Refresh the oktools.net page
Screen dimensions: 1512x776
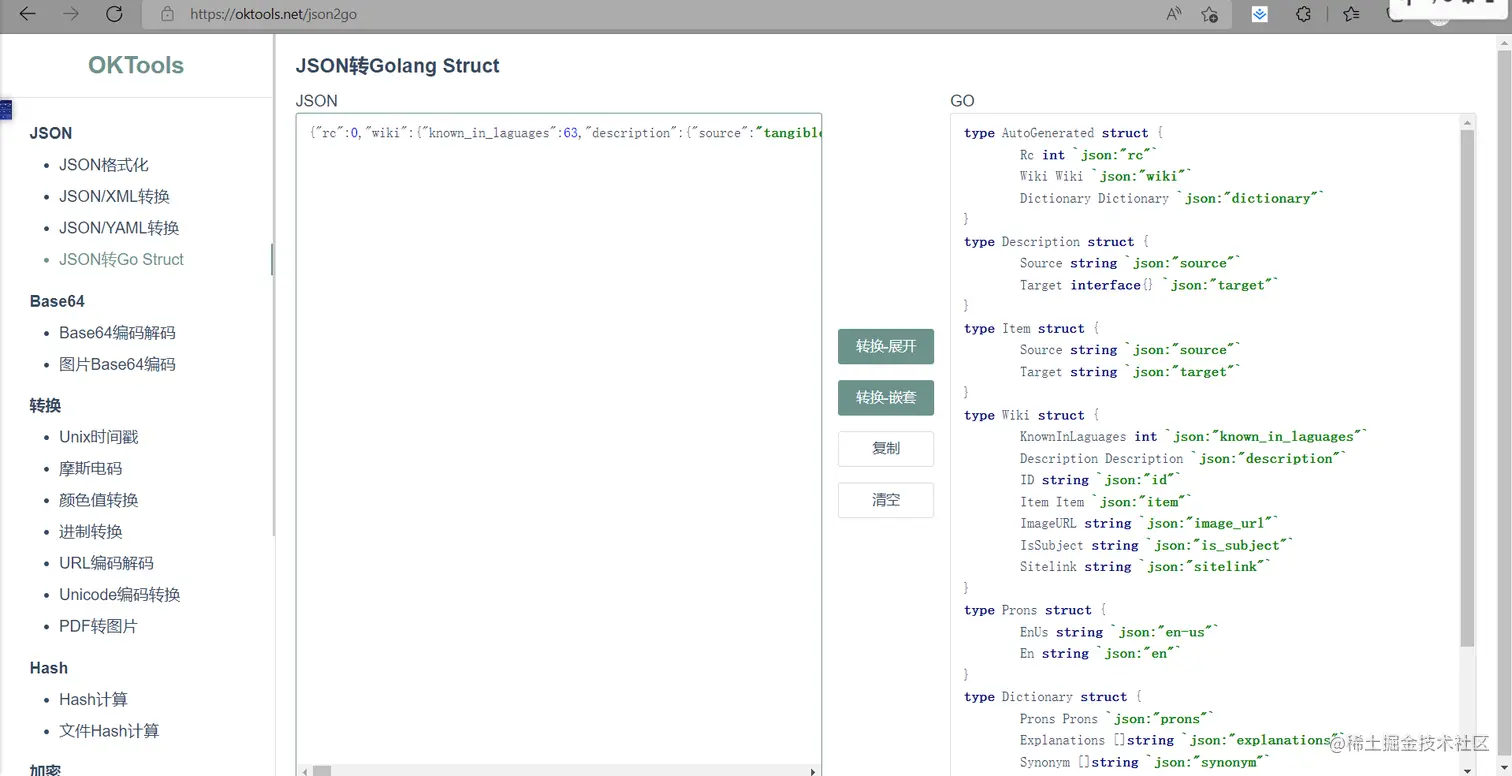pos(114,14)
